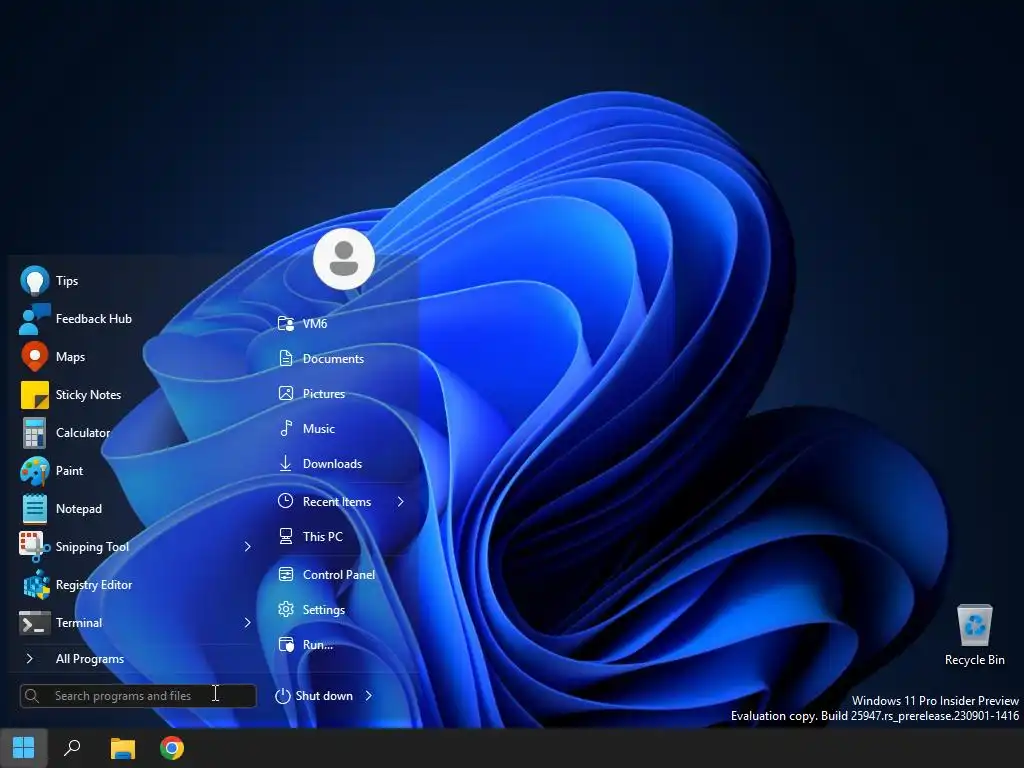Focus the Search programs and files box
This screenshot has height=768, width=1024.
(138, 696)
